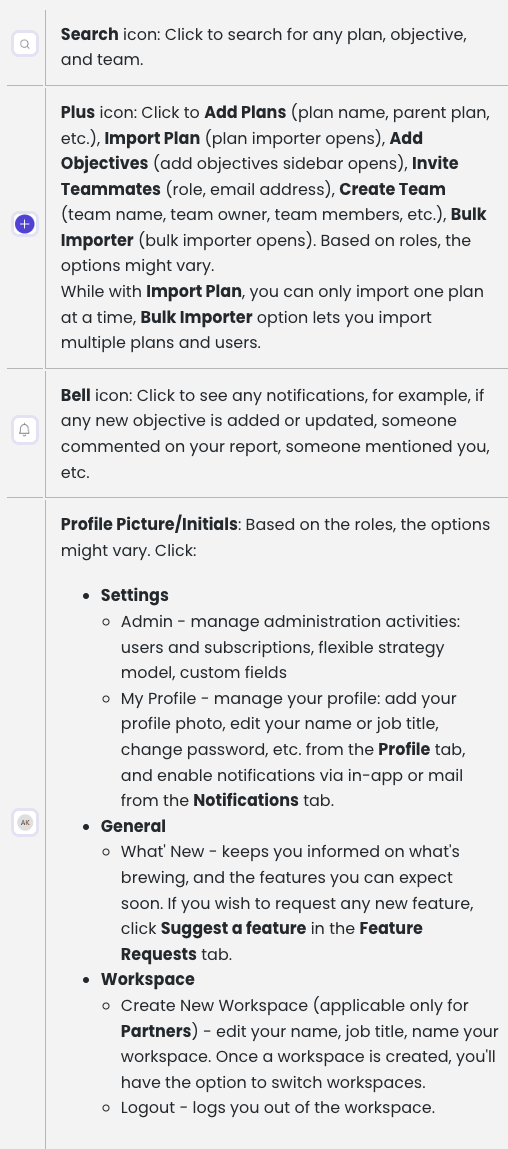Viewport: 508px width, 1149px height.
Task: Click the bold "Partners" word
Action: (x=156, y=1031)
